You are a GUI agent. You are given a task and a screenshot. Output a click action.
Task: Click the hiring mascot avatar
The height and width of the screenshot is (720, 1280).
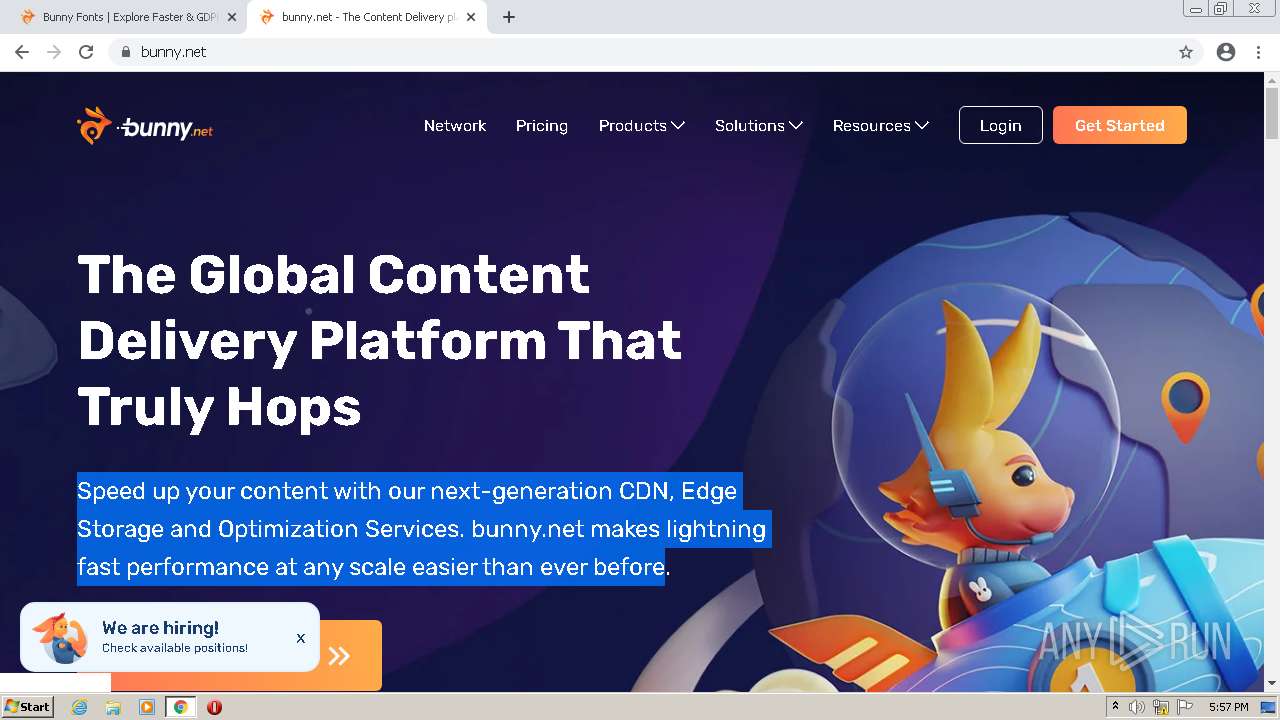(61, 637)
